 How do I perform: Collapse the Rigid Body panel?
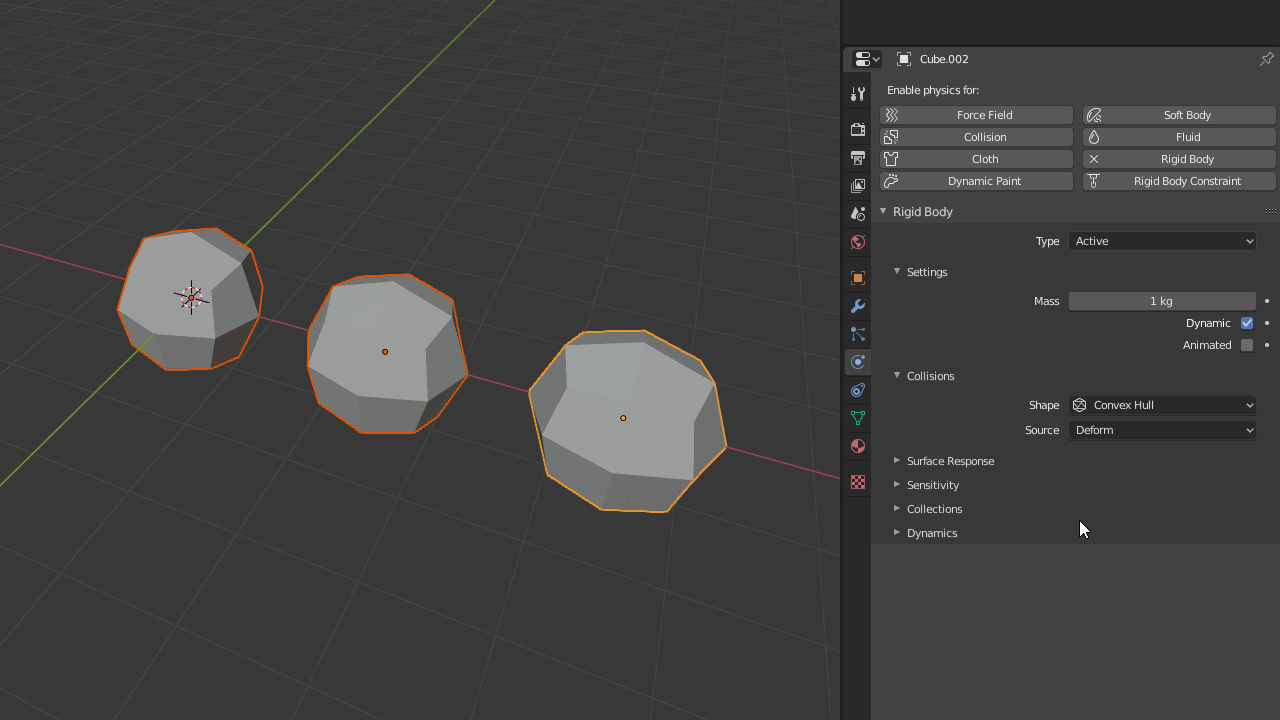pyautogui.click(x=883, y=211)
